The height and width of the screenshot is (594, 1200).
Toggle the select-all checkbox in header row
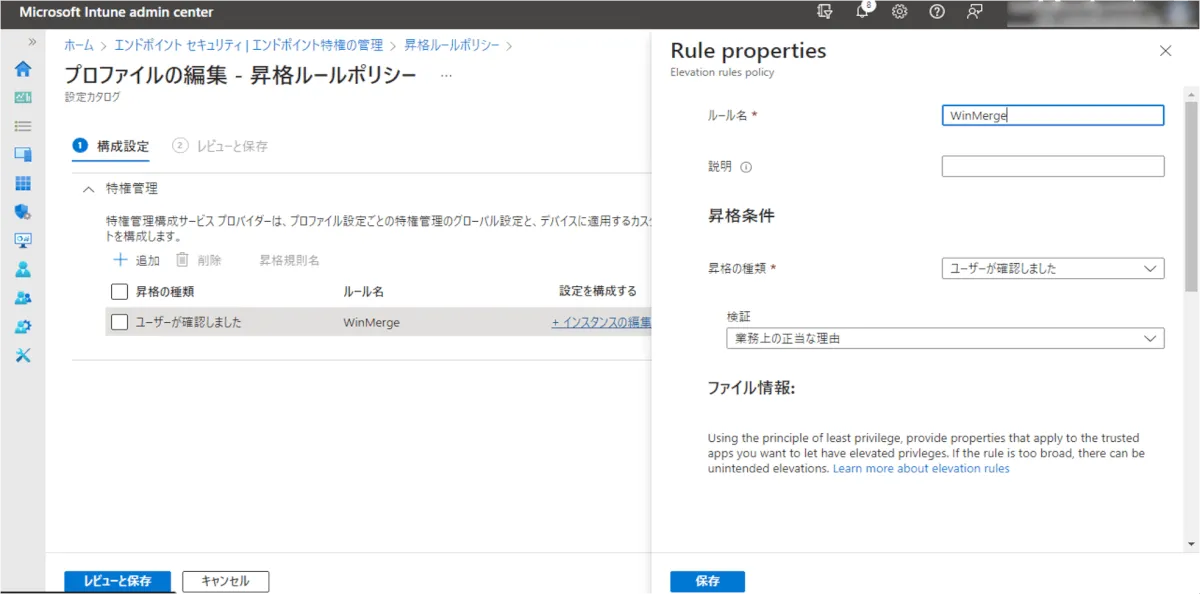click(x=119, y=292)
